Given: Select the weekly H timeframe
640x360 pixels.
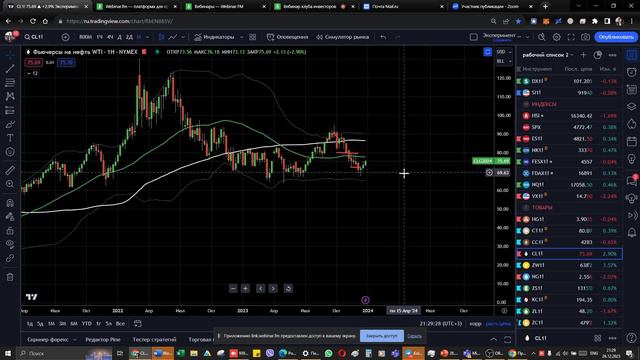Looking at the screenshot, I should (x=139, y=37).
